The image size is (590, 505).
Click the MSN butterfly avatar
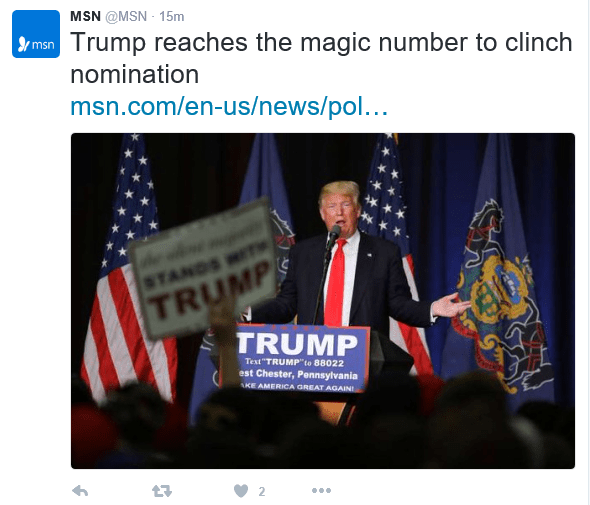[36, 34]
